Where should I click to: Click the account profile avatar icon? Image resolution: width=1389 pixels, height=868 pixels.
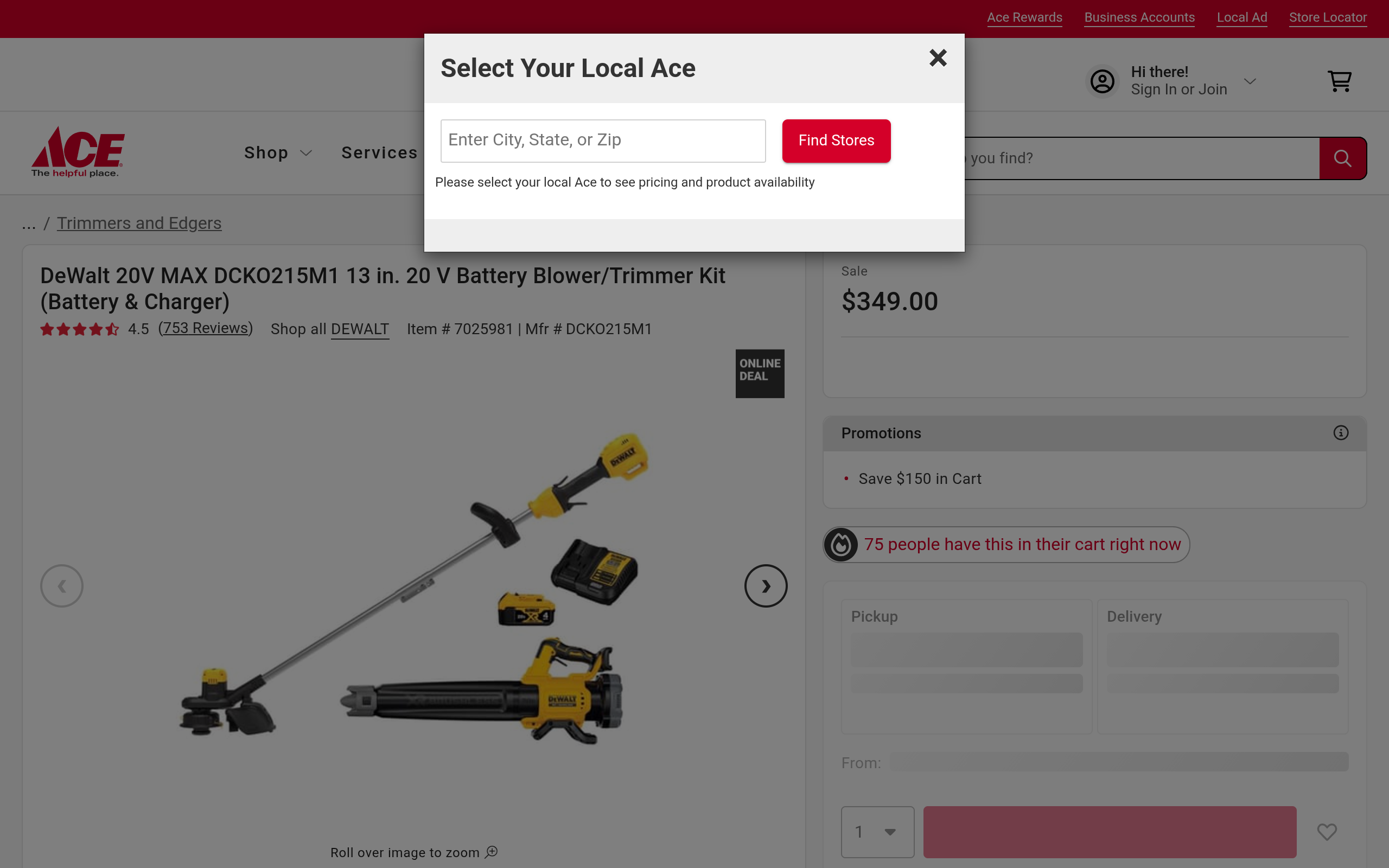click(1102, 81)
